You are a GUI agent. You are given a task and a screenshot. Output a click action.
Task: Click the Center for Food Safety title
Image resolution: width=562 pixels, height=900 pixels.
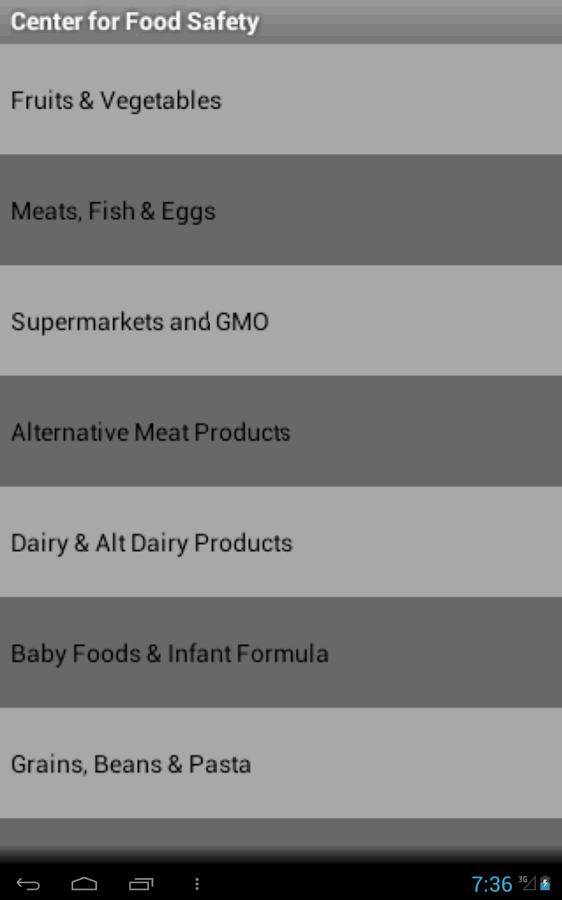(x=135, y=22)
